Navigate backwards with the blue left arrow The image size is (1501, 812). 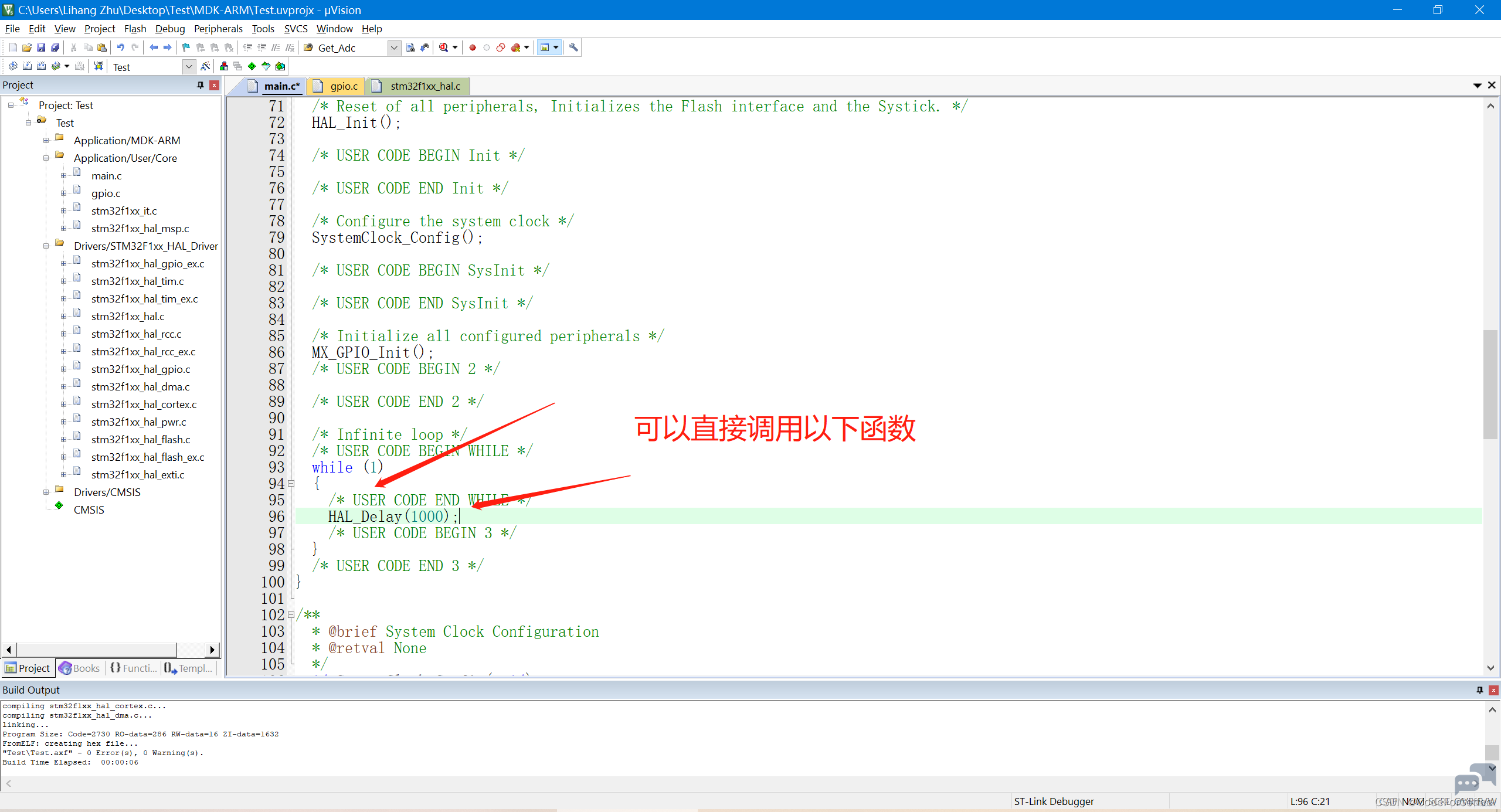154,47
